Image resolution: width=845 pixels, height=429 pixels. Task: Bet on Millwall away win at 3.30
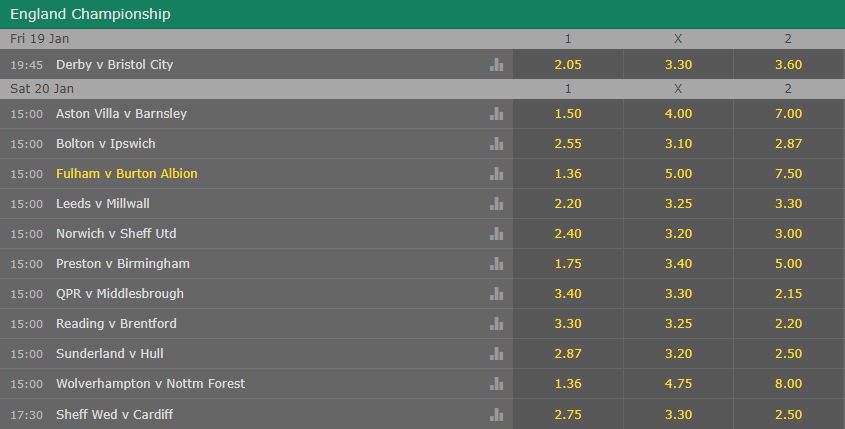[x=788, y=204]
